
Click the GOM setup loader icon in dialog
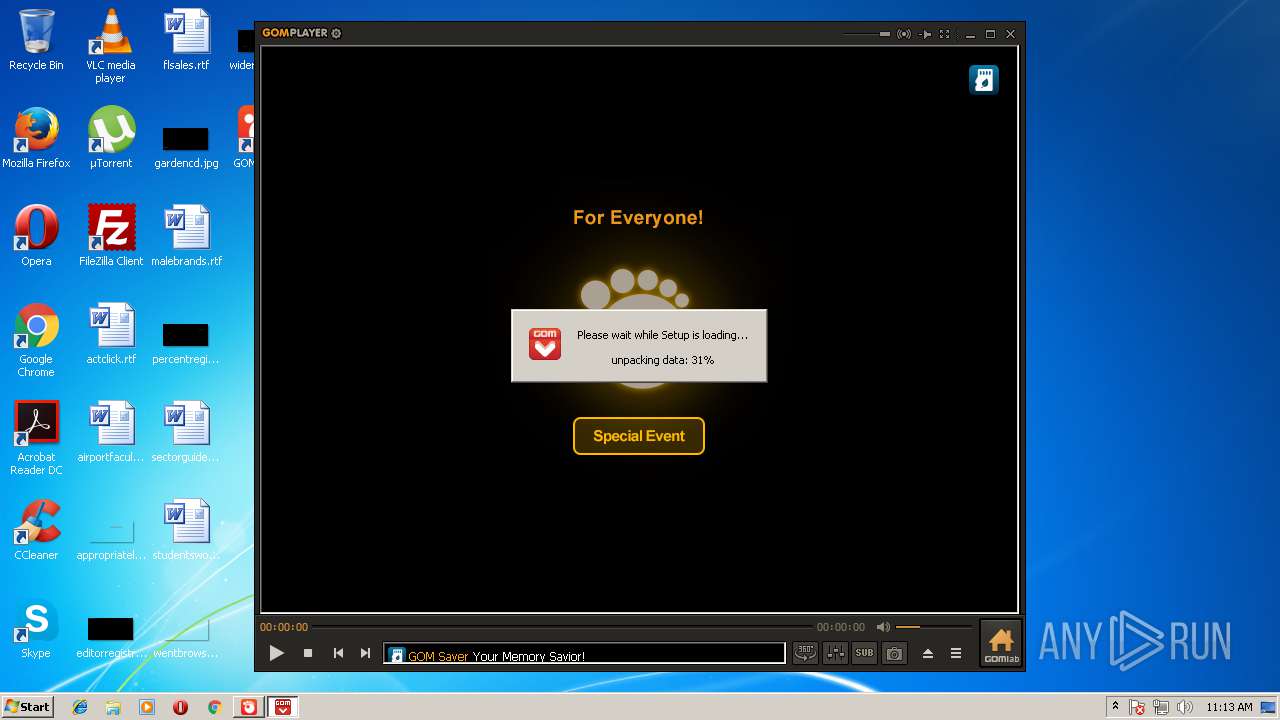pos(545,344)
